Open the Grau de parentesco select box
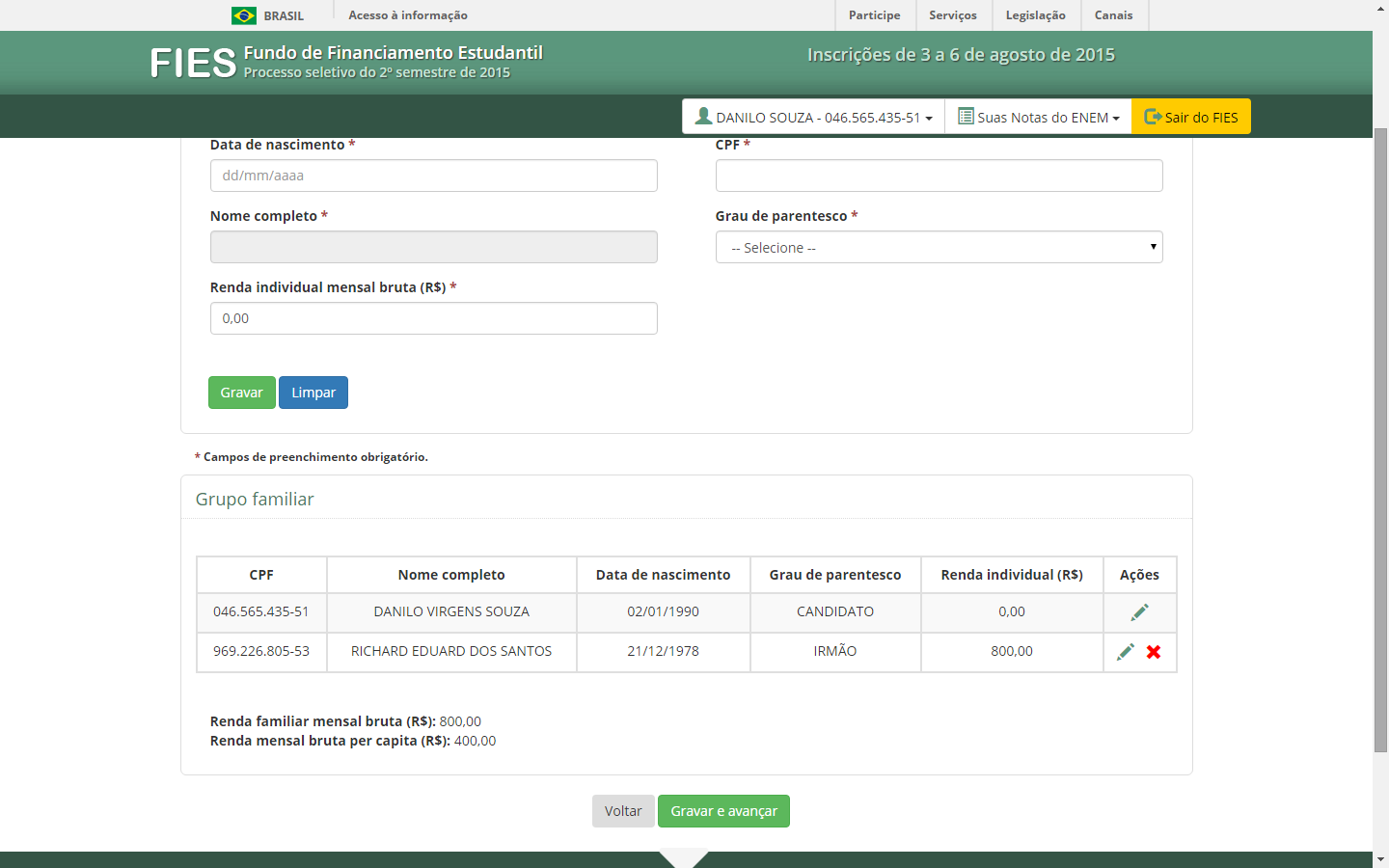Image resolution: width=1389 pixels, height=868 pixels. (x=939, y=247)
